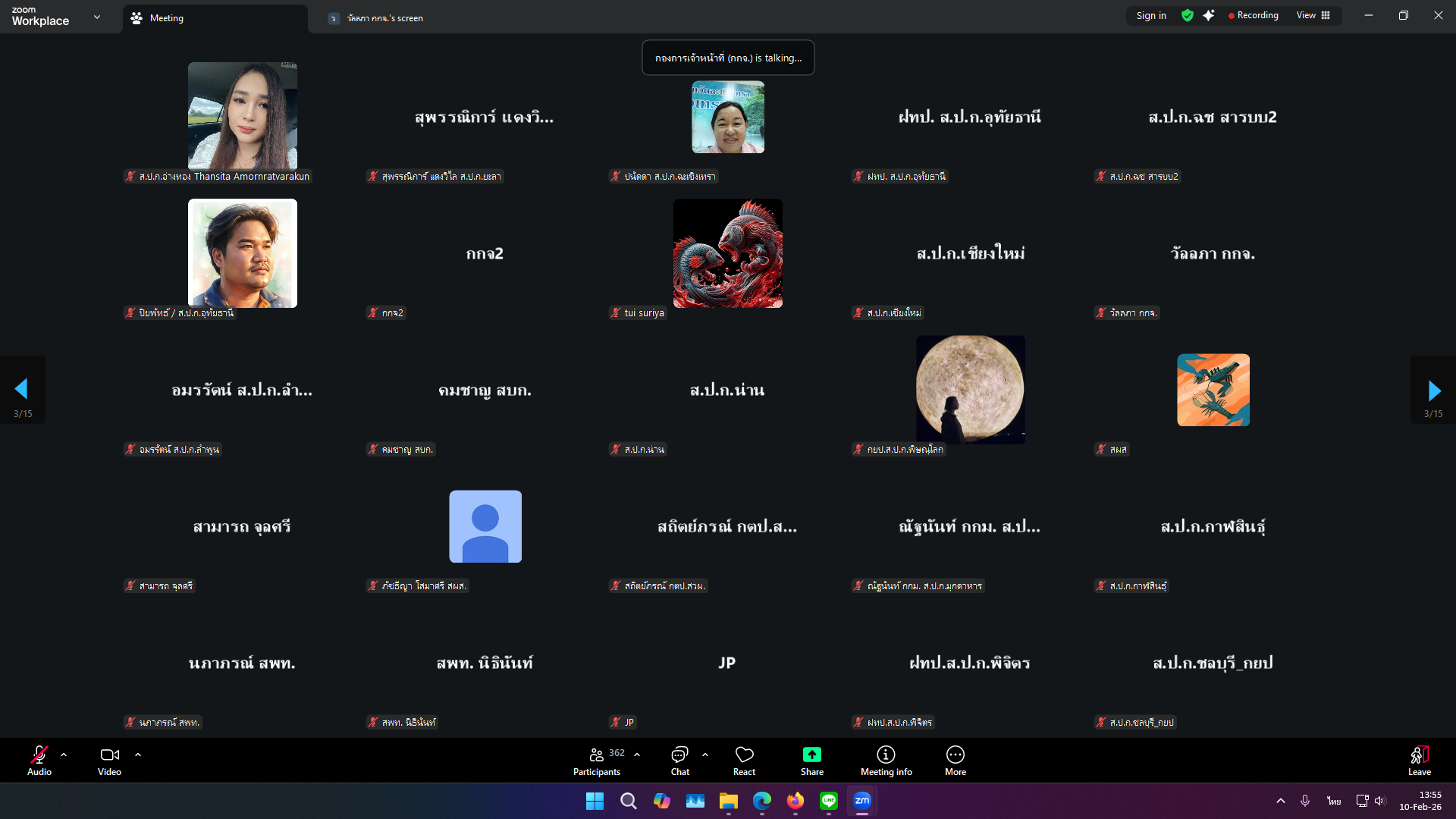Open the More options menu
Viewport: 1456px width, 819px height.
(x=955, y=755)
